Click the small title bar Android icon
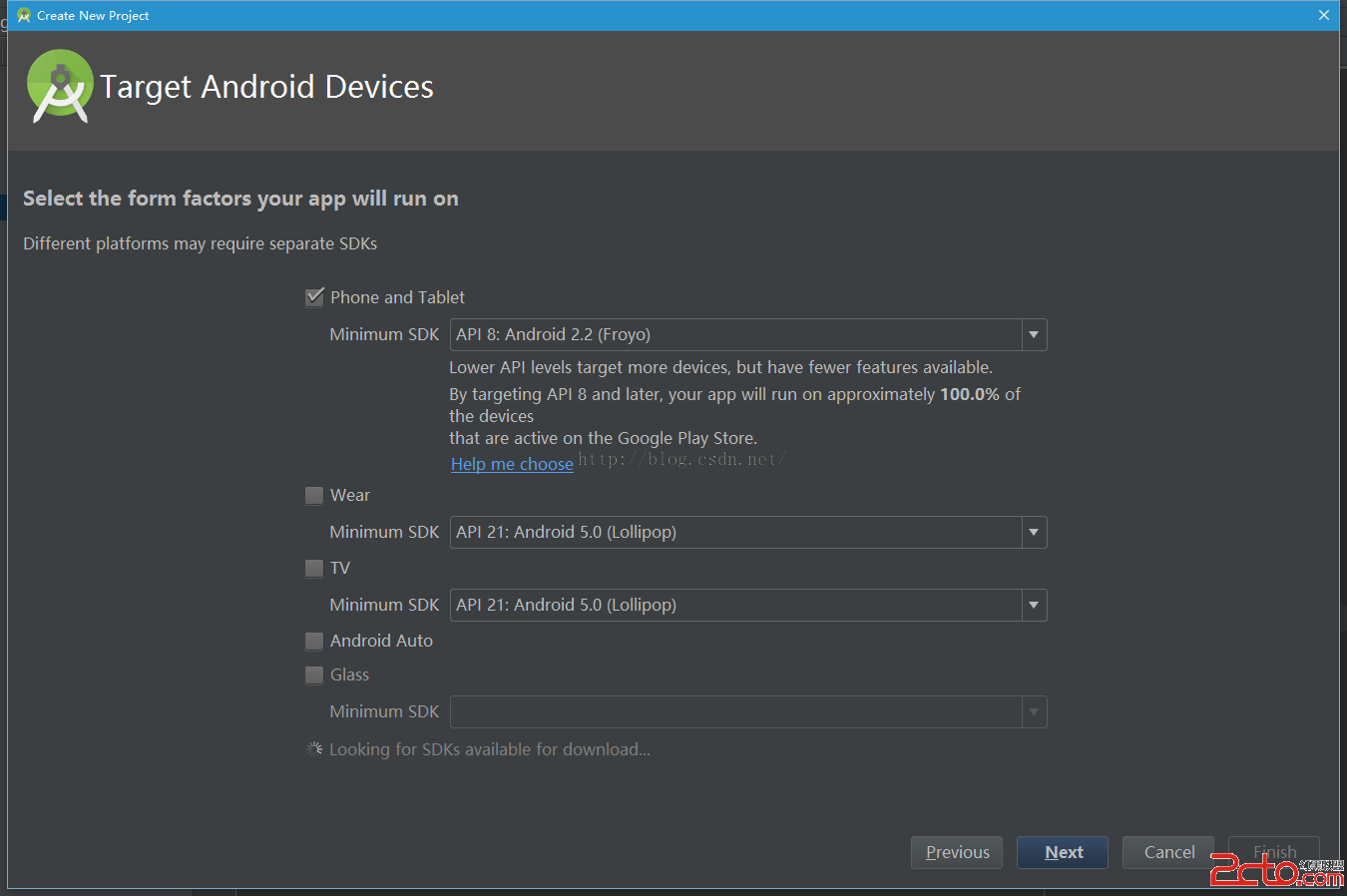Viewport: 1347px width, 896px height. tap(24, 15)
